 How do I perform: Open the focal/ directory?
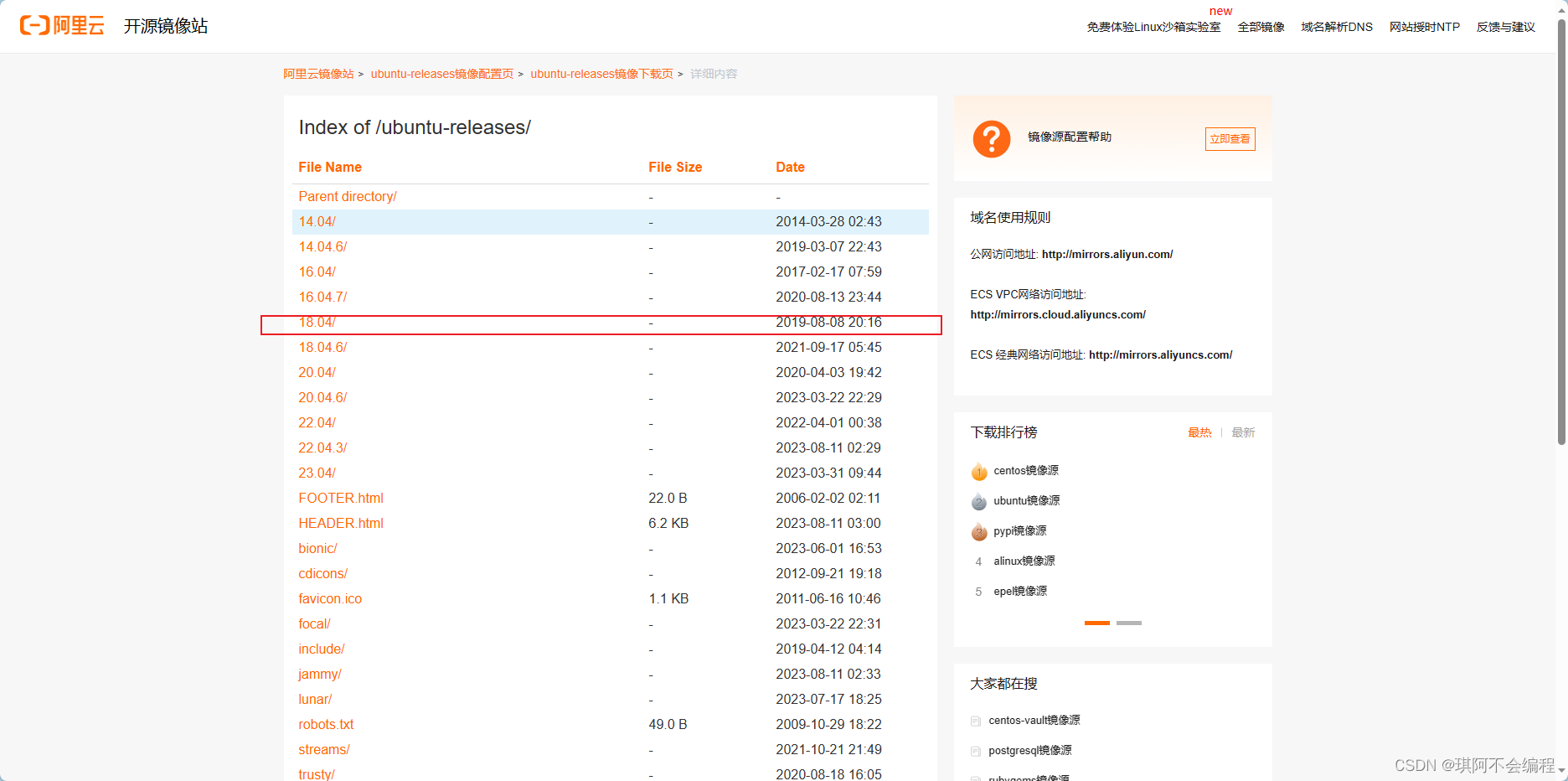pos(314,623)
